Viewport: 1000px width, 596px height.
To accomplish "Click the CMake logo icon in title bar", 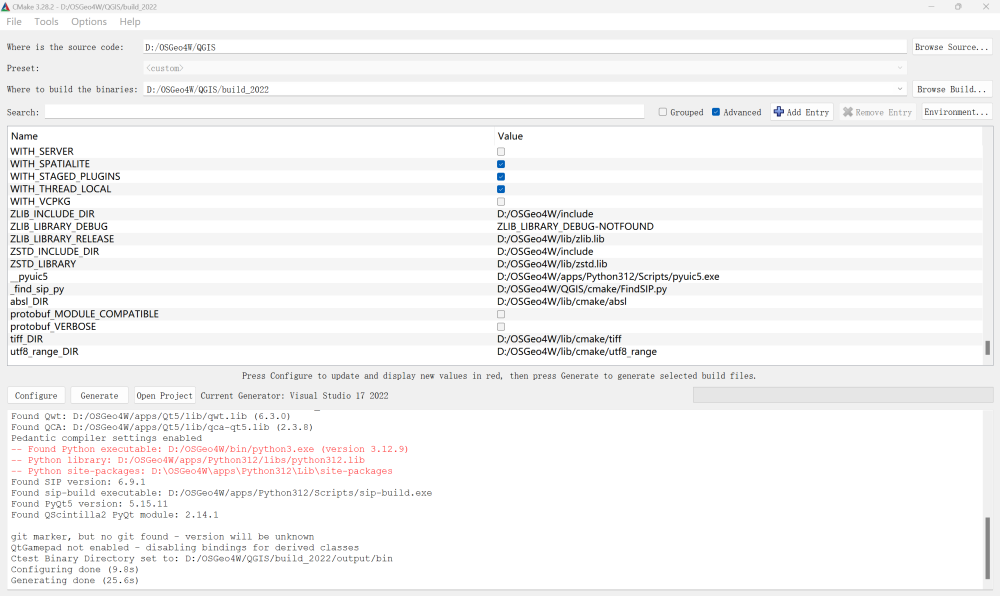I will 6,6.
